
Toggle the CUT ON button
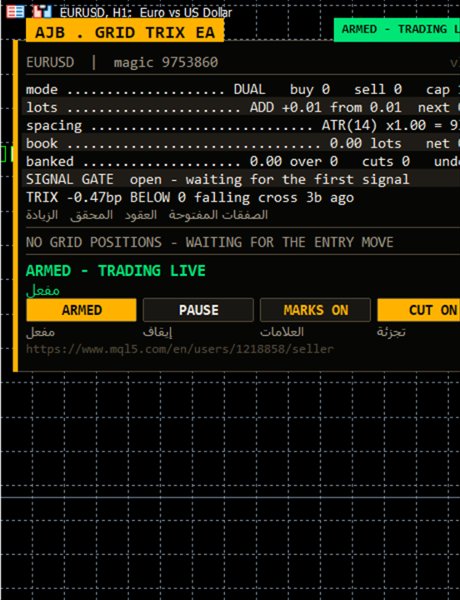tap(419, 310)
